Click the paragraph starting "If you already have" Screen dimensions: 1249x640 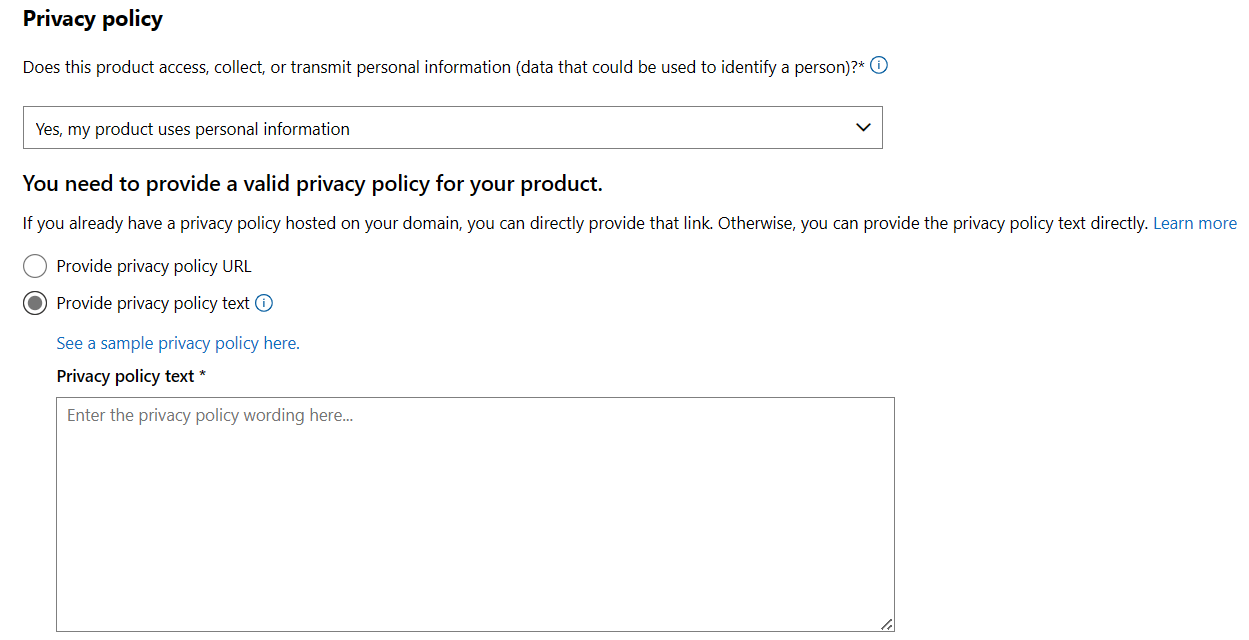click(x=585, y=223)
